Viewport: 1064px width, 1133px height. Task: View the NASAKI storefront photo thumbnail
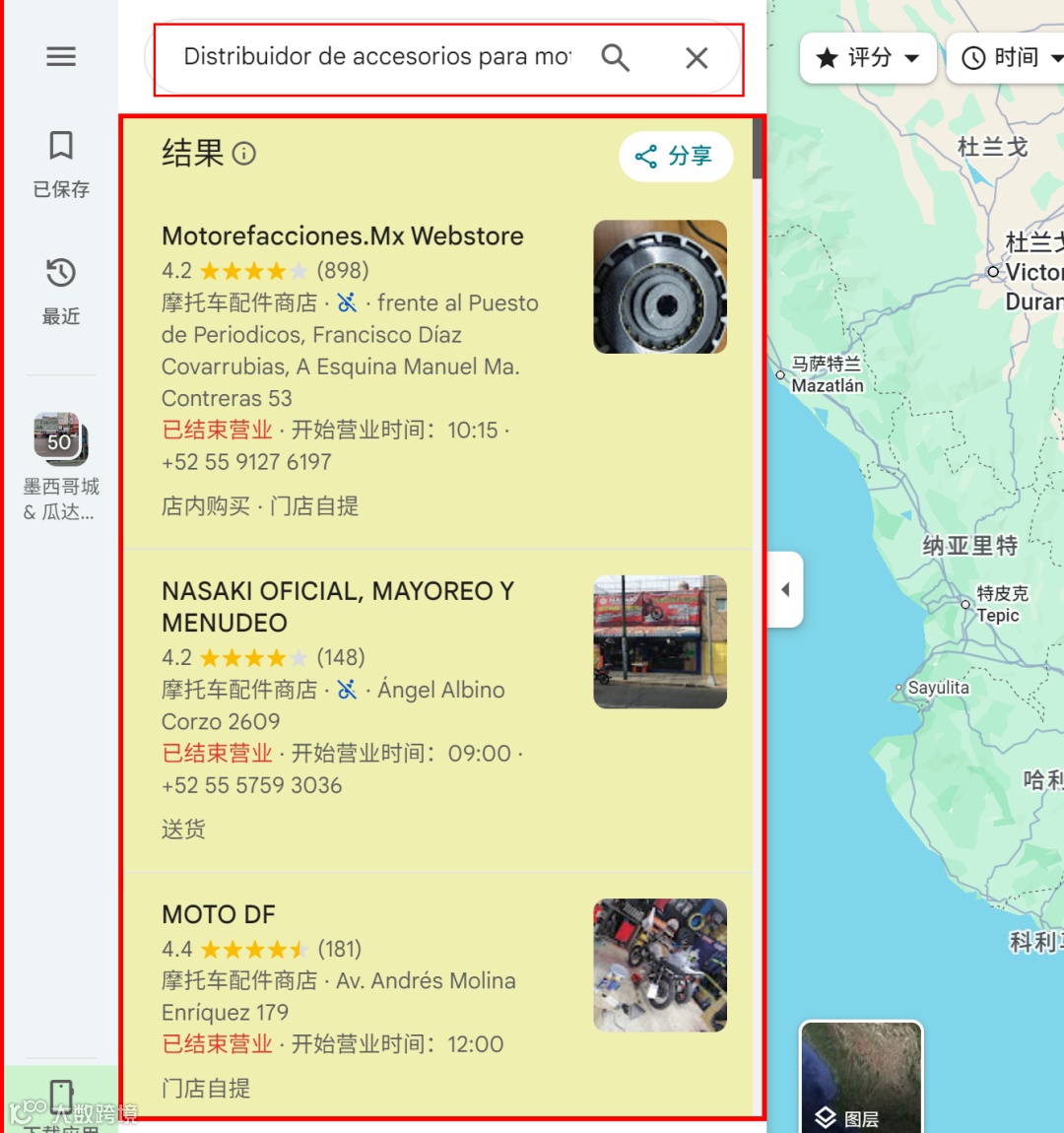[660, 641]
